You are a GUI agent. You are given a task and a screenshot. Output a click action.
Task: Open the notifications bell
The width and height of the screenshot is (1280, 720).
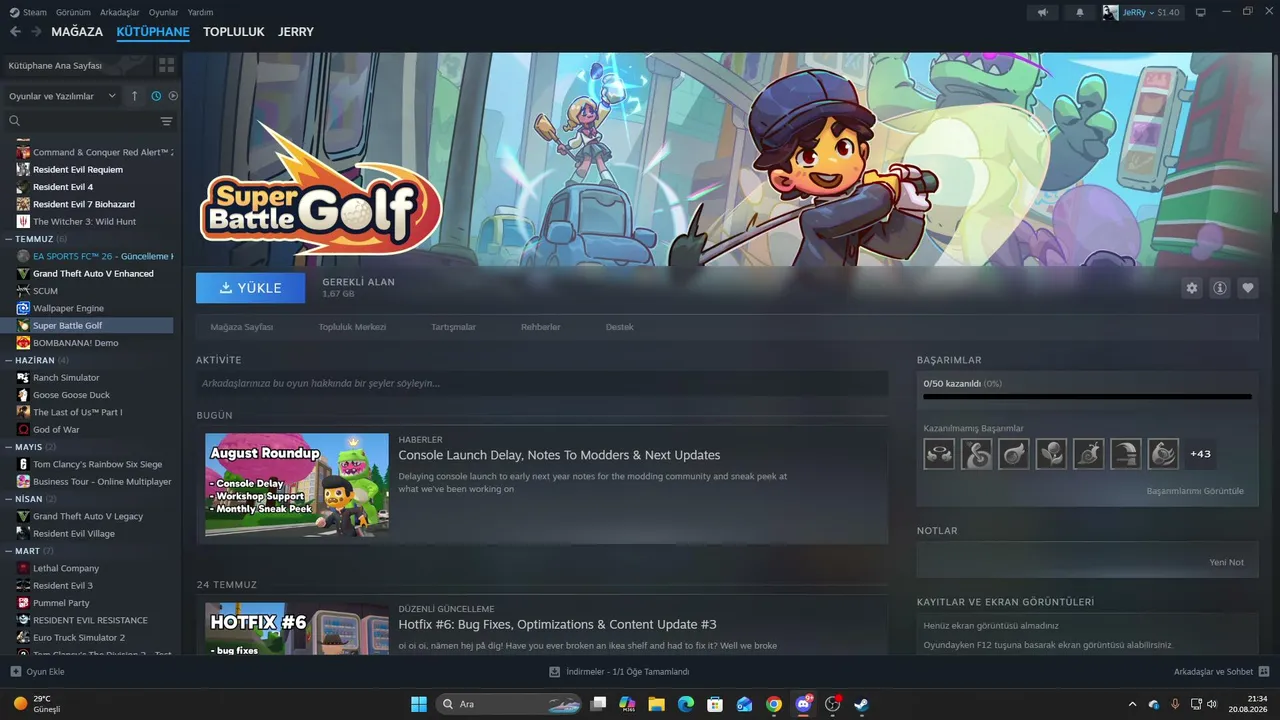1080,12
